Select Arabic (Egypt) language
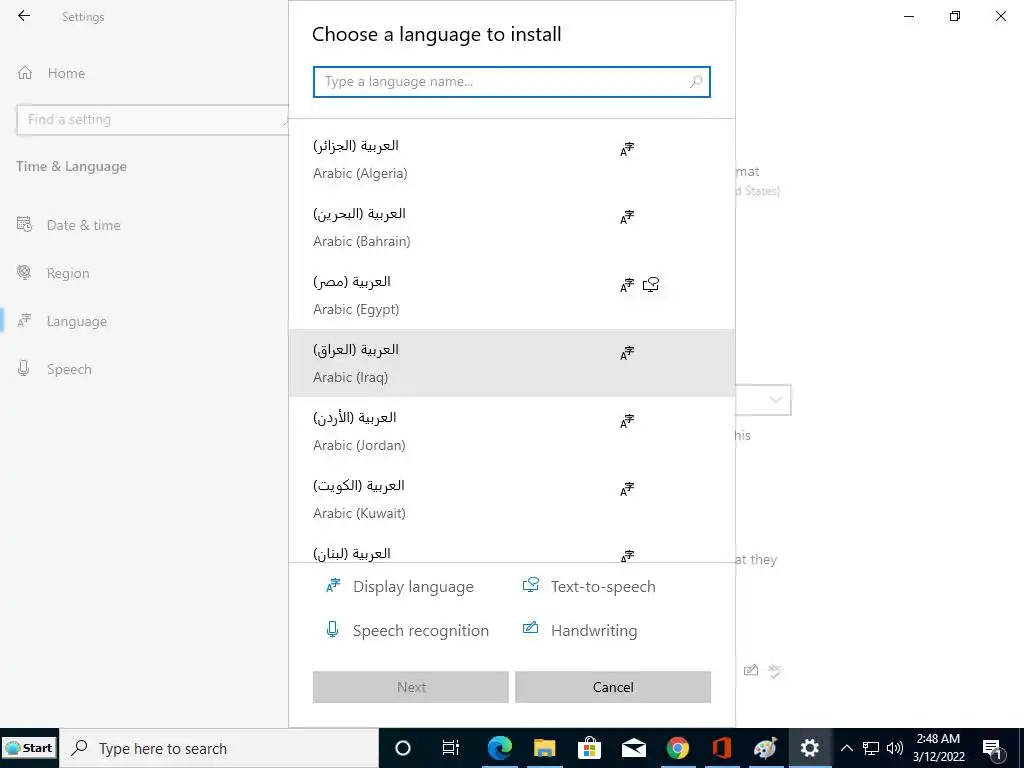Image resolution: width=1024 pixels, height=768 pixels. tap(511, 295)
